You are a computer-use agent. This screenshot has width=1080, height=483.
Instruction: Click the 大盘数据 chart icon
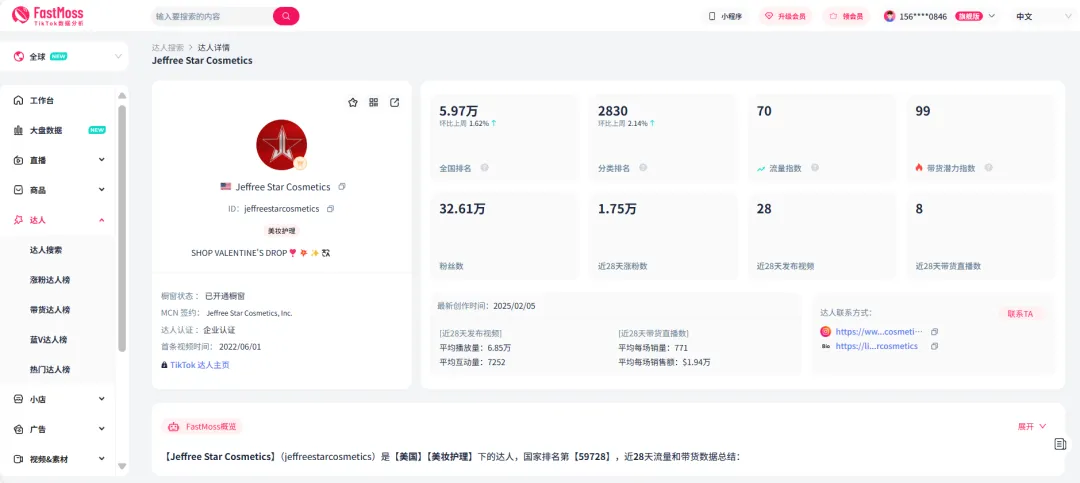[19, 130]
